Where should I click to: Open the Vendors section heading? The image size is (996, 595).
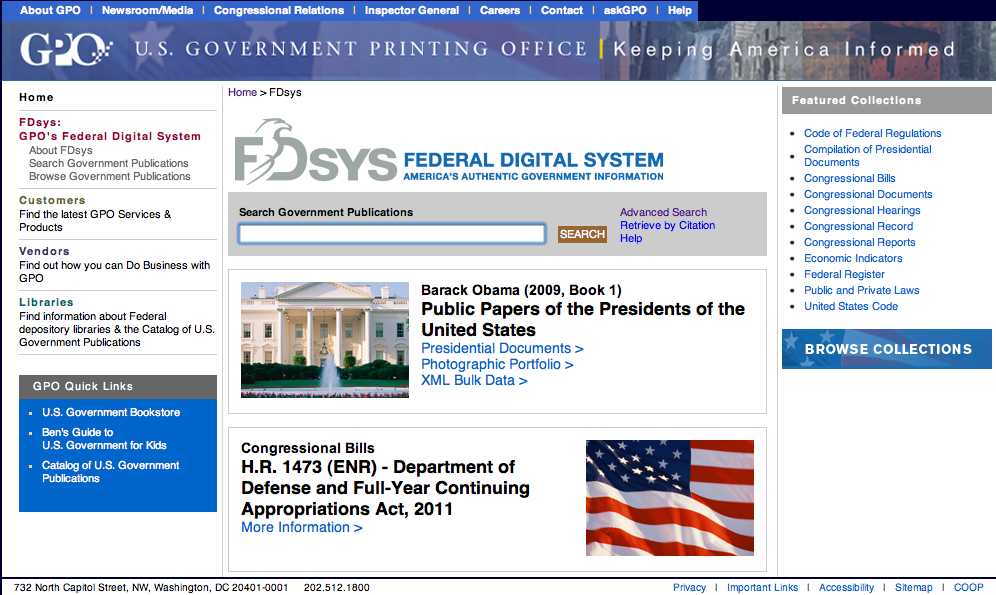(x=44, y=251)
